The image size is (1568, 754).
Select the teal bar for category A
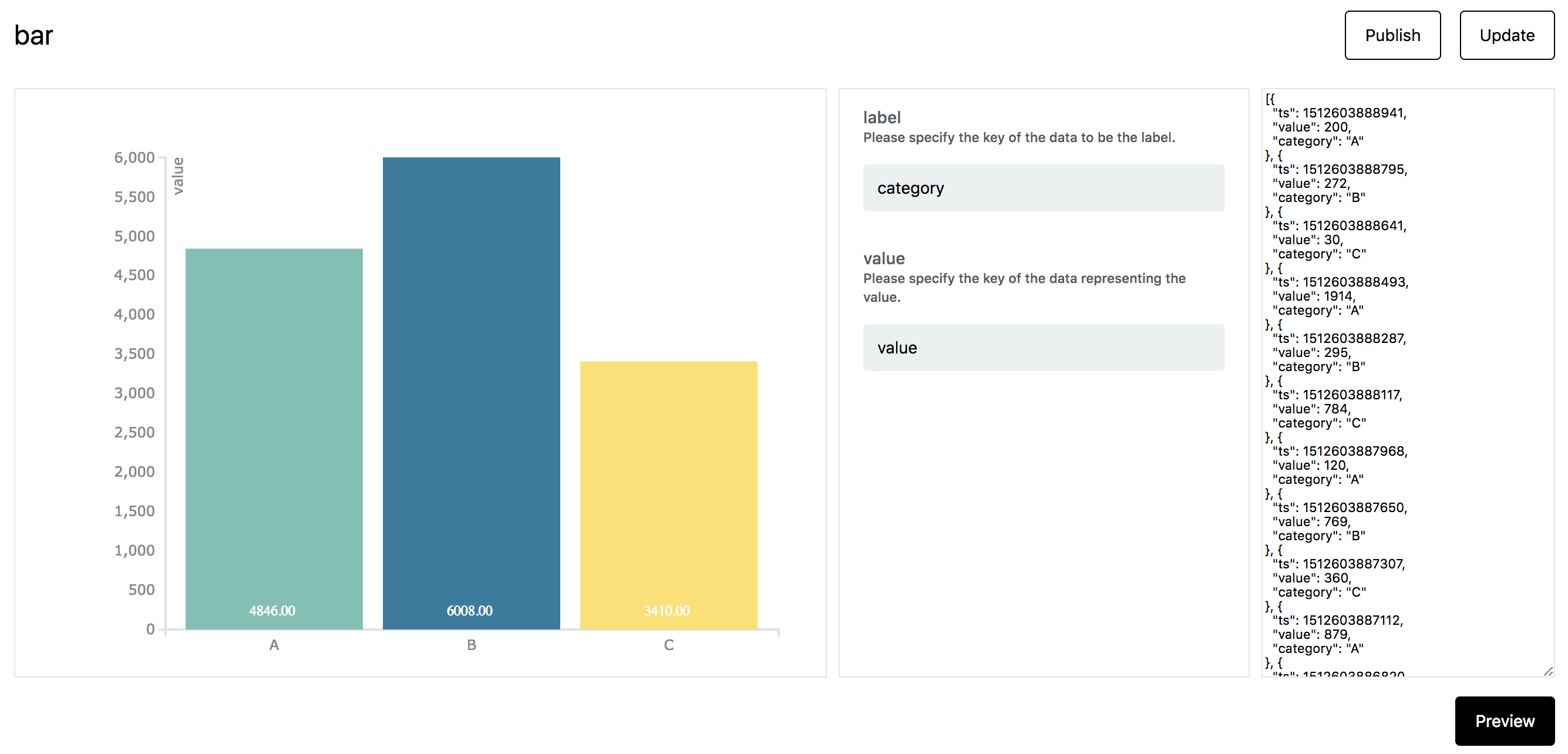274,426
